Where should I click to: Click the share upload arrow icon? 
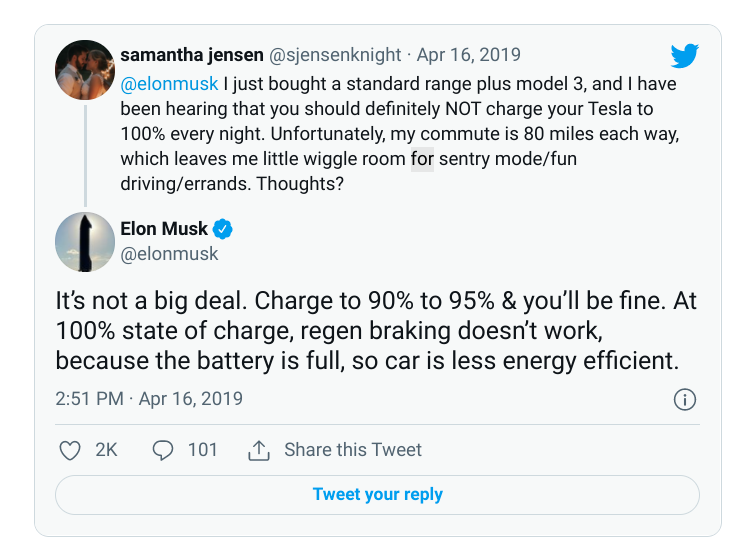coord(259,450)
